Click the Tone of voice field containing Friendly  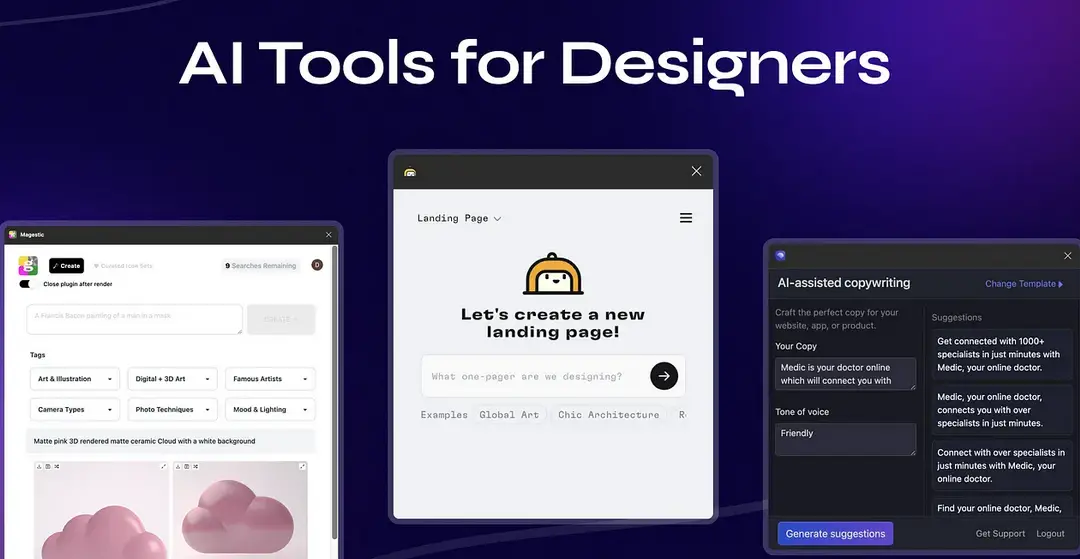point(845,439)
